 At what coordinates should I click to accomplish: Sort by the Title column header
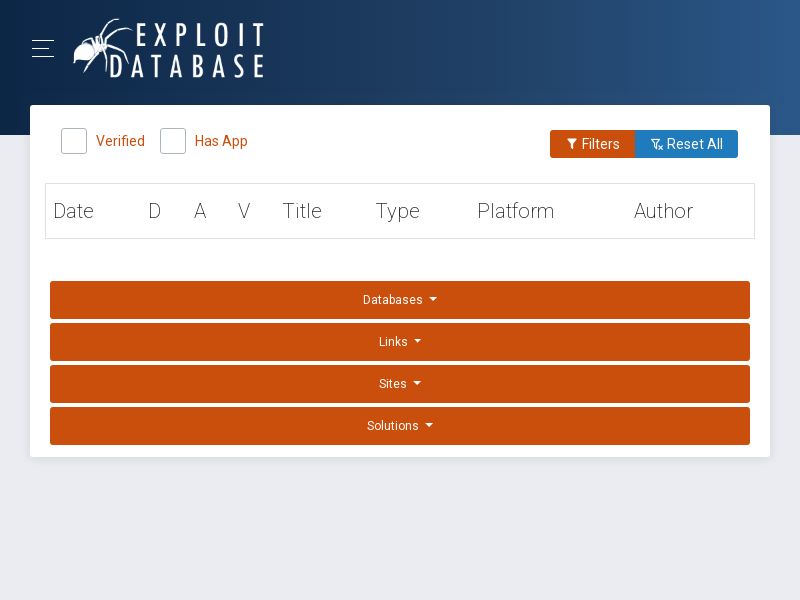[x=302, y=211]
